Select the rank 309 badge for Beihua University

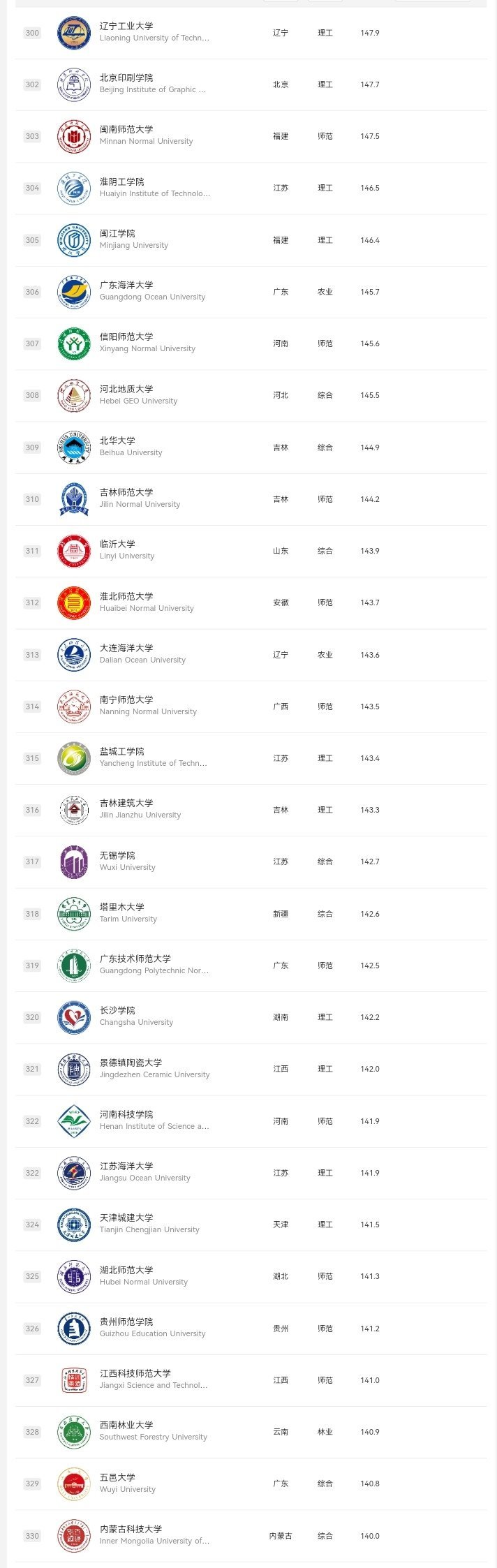pos(32,448)
